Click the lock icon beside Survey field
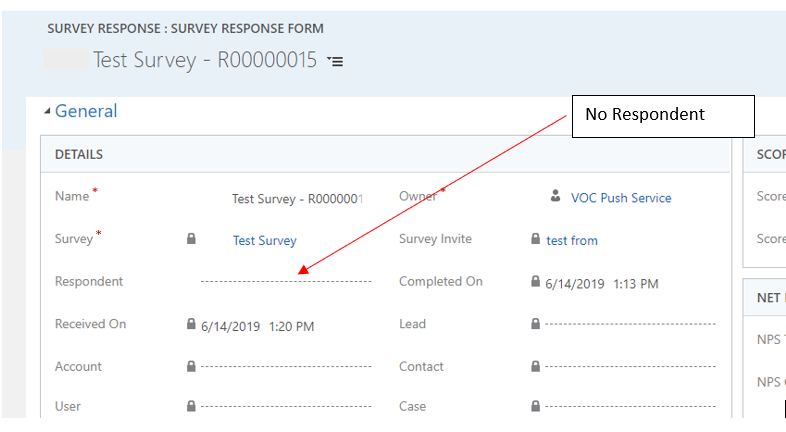Viewport: 786px width, 432px height. pos(192,239)
